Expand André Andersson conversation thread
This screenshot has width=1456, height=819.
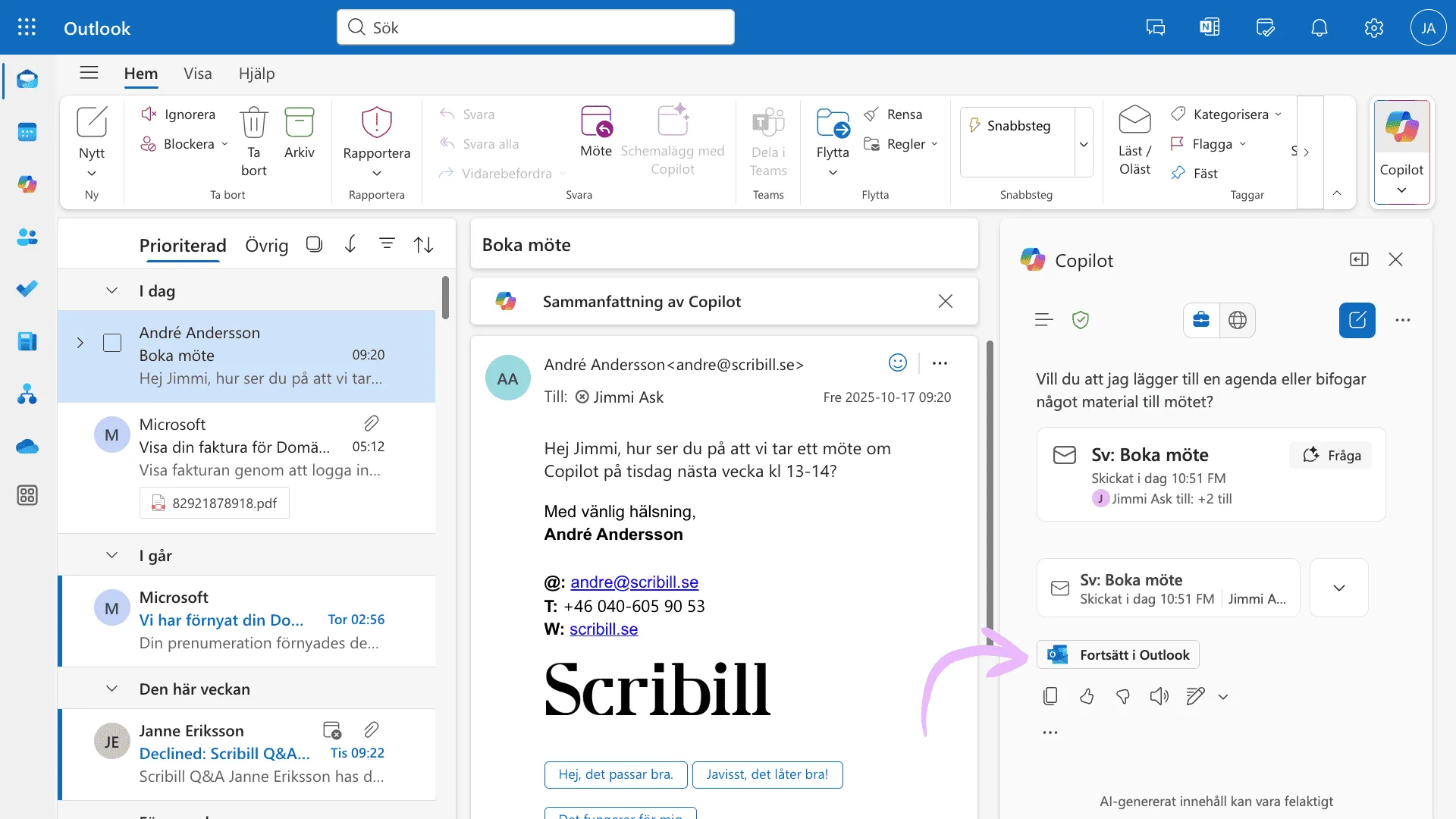pos(80,343)
